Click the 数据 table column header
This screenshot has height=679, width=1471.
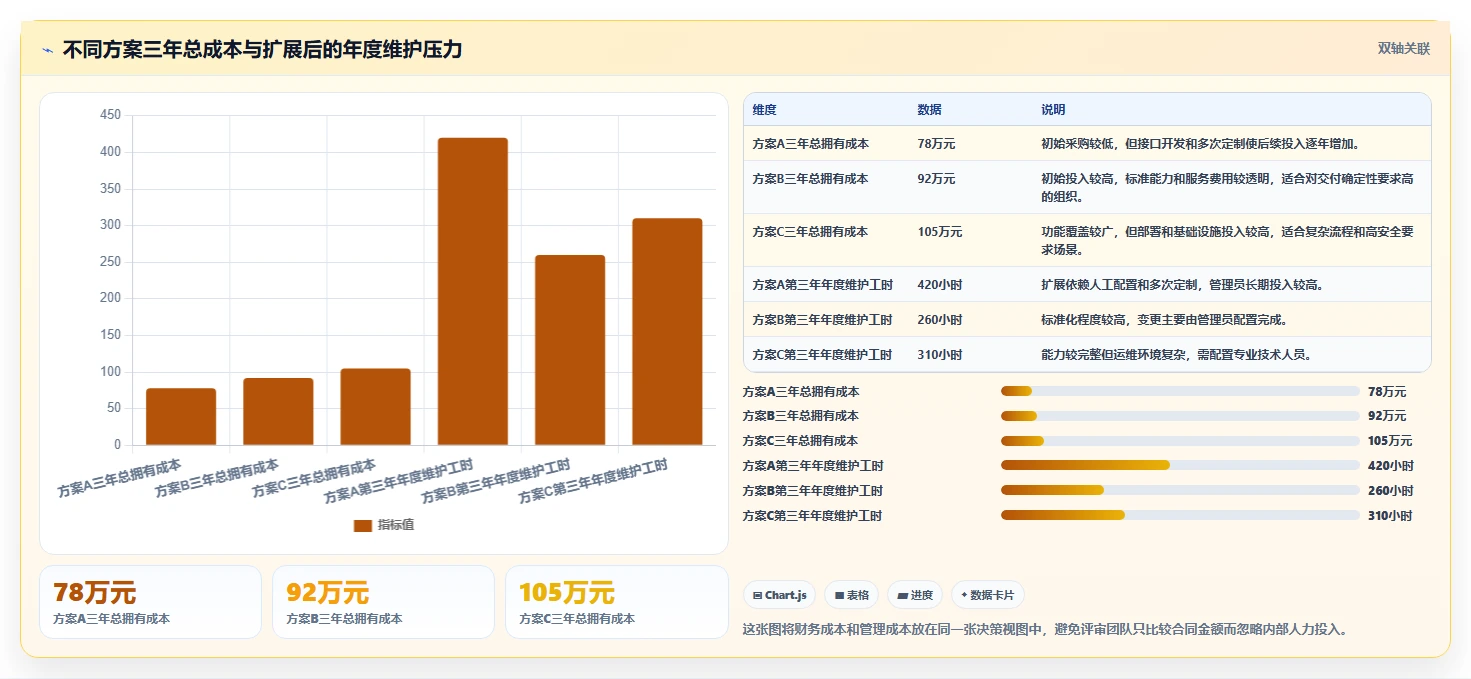coord(929,109)
